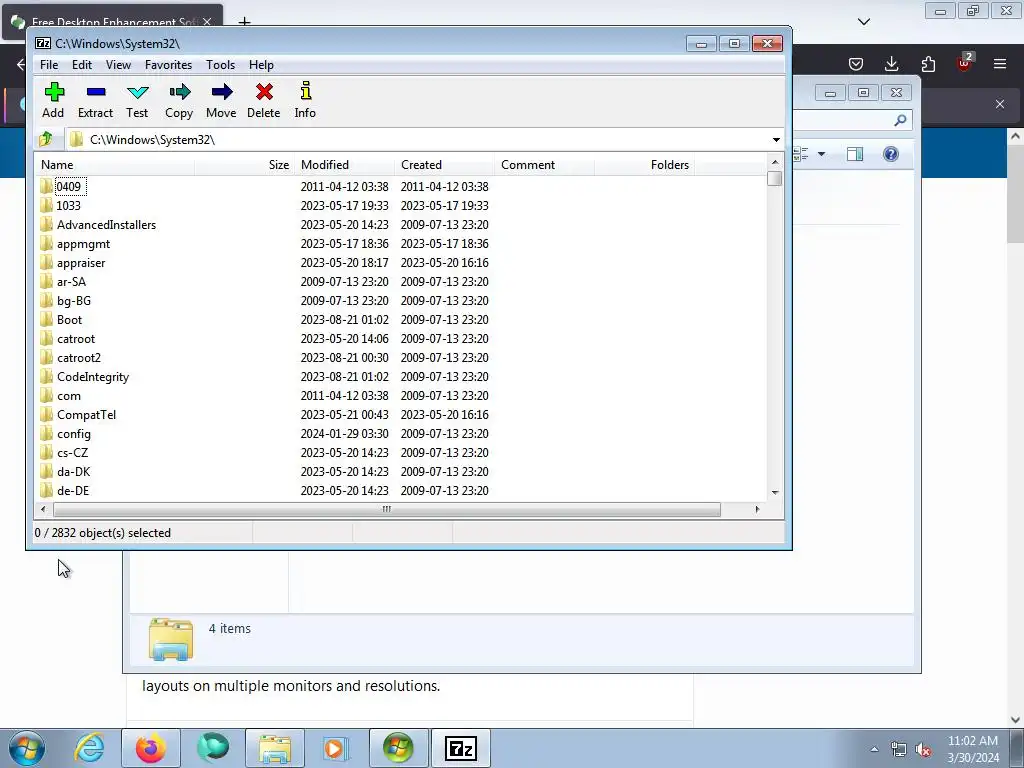Viewport: 1024px width, 768px height.
Task: Open Firefox from the taskbar
Action: click(x=151, y=748)
